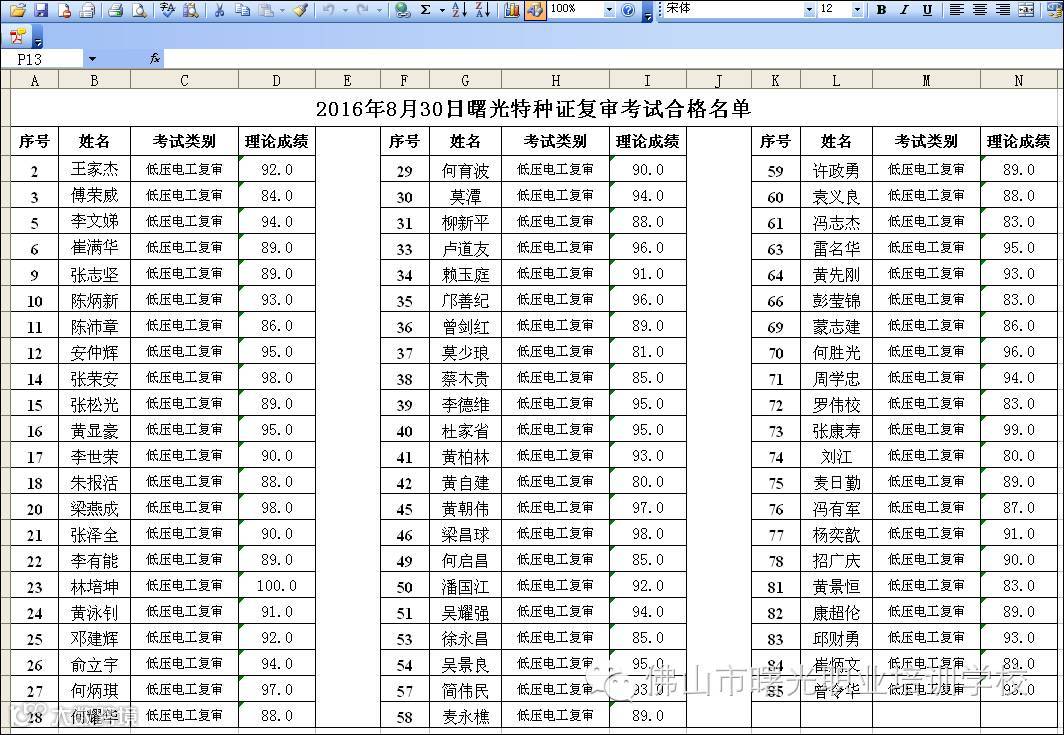
Task: Open the AutoSum functions dropdown arrow
Action: (x=441, y=10)
